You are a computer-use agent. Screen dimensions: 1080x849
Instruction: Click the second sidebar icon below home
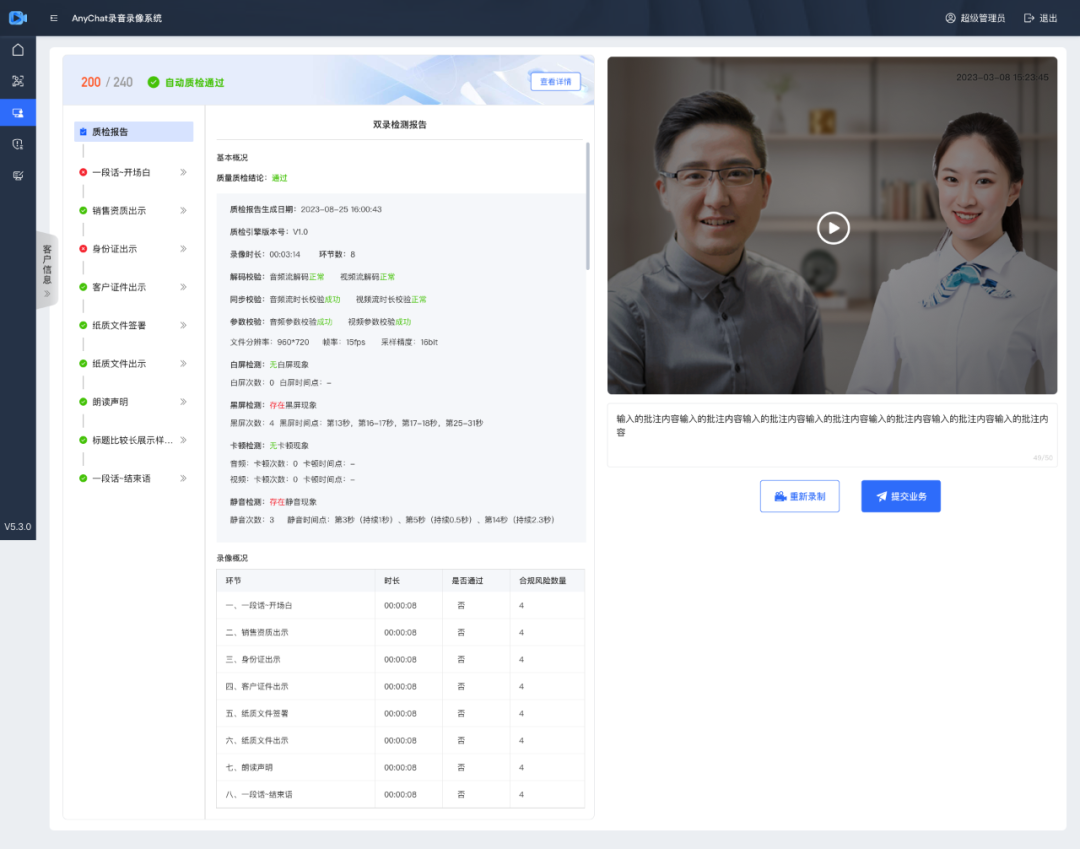pos(18,81)
